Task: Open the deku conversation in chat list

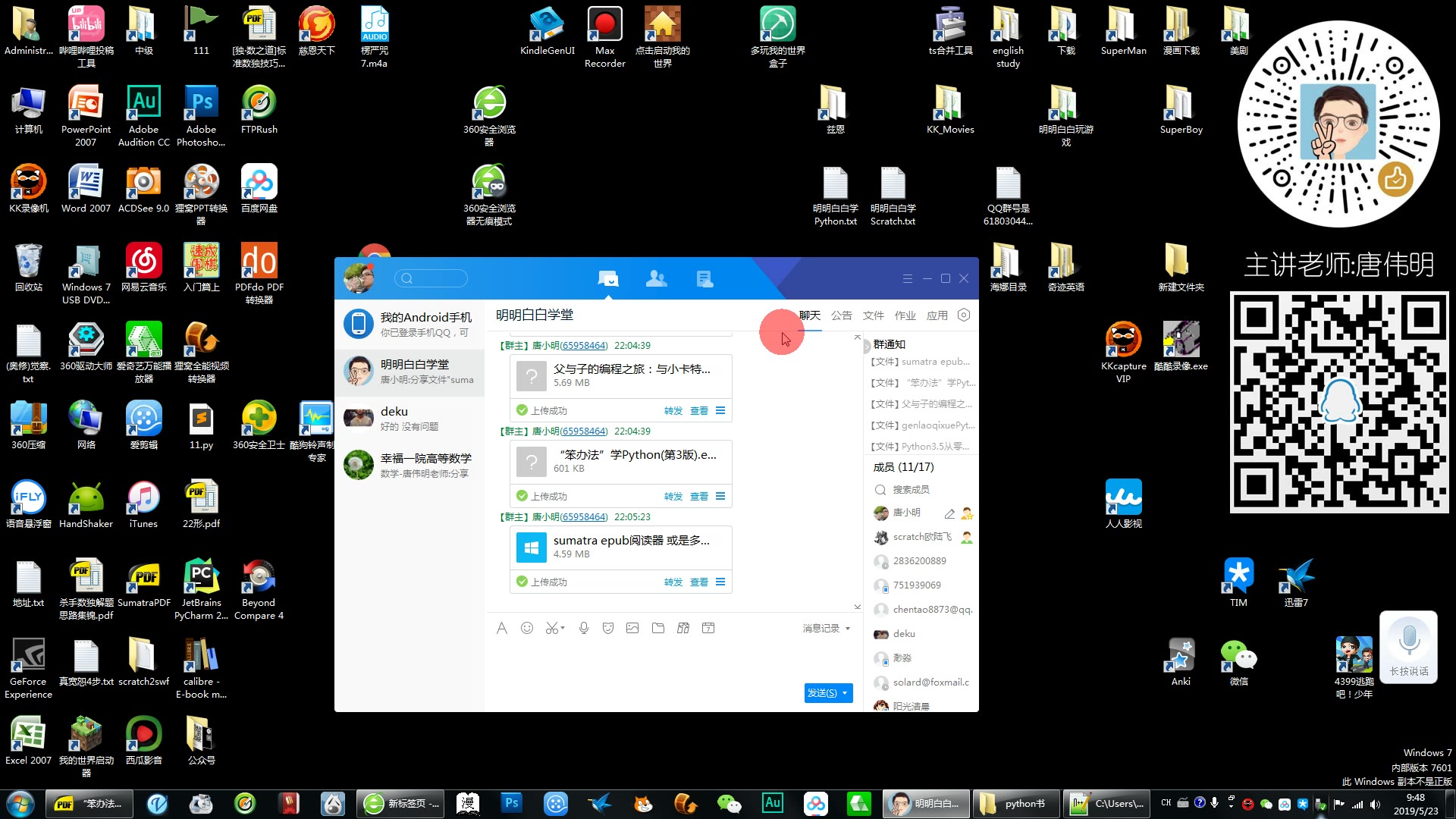Action: tap(409, 418)
